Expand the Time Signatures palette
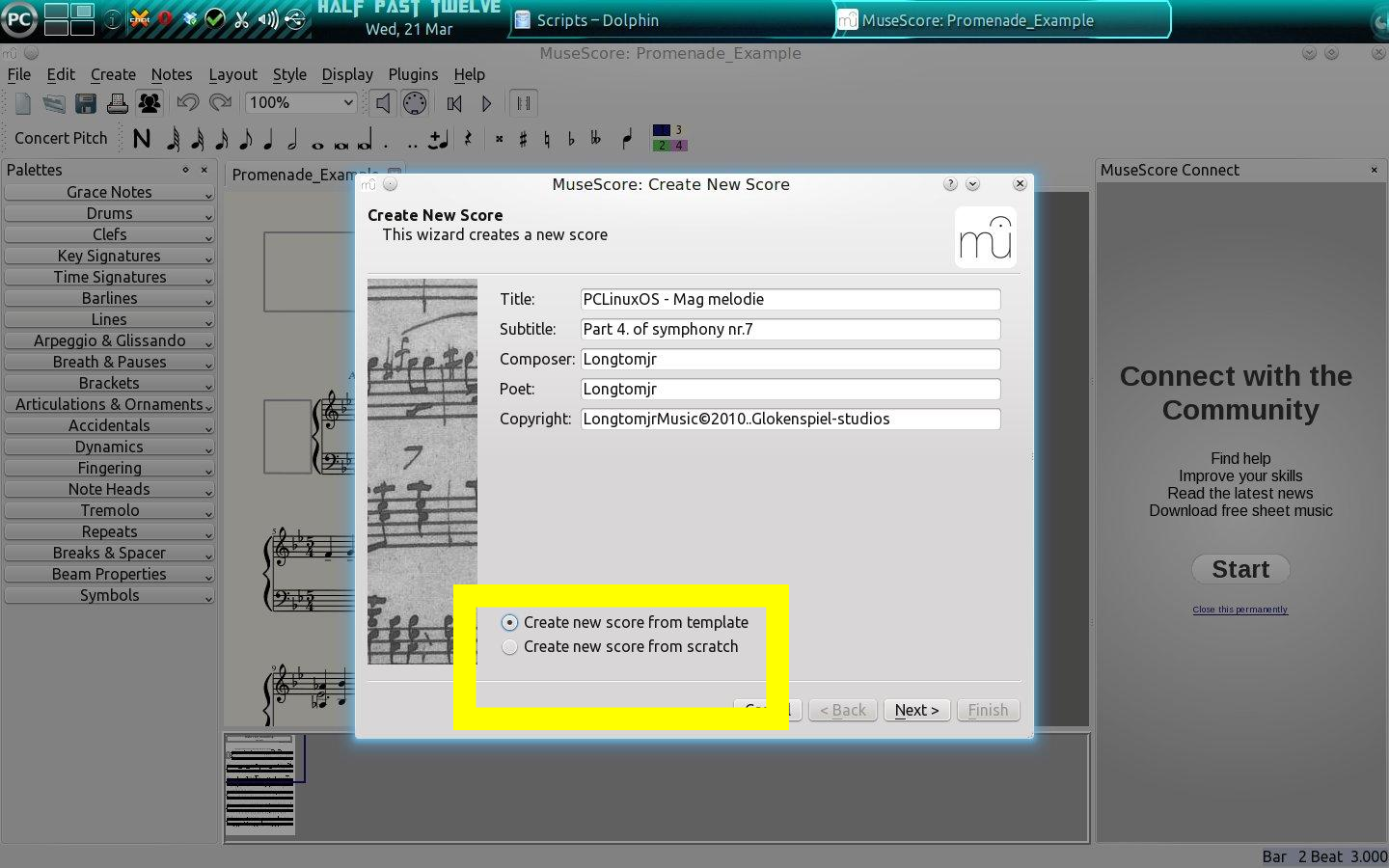 click(x=109, y=277)
